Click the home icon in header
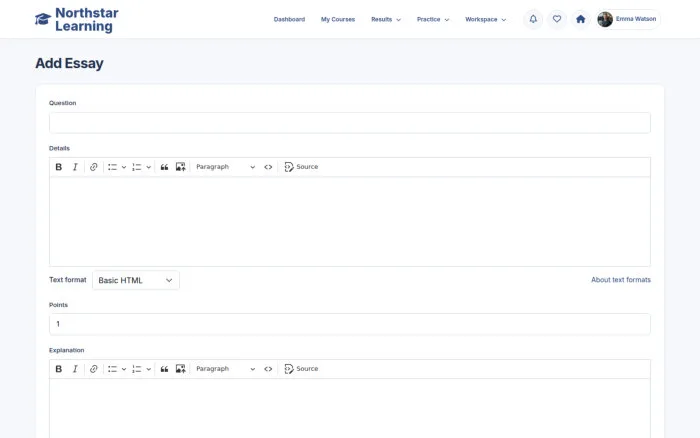The image size is (700, 438). pyautogui.click(x=580, y=19)
